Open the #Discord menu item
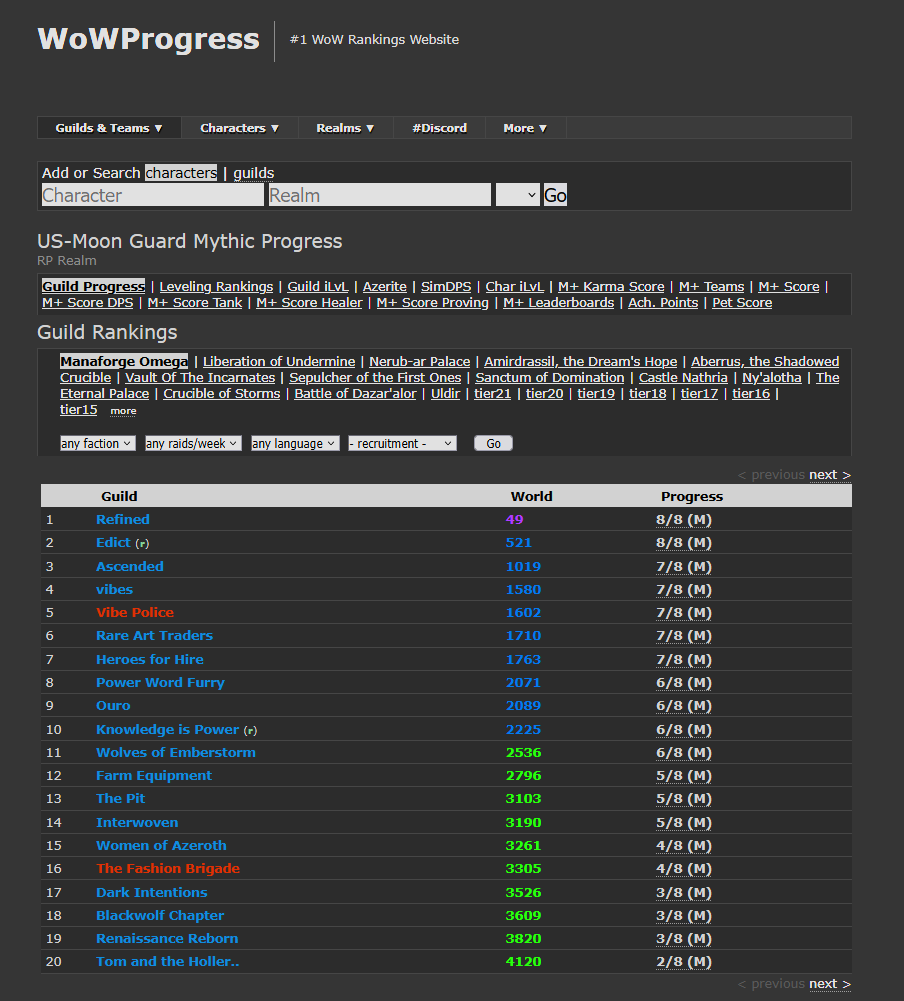This screenshot has width=904, height=1001. click(439, 128)
